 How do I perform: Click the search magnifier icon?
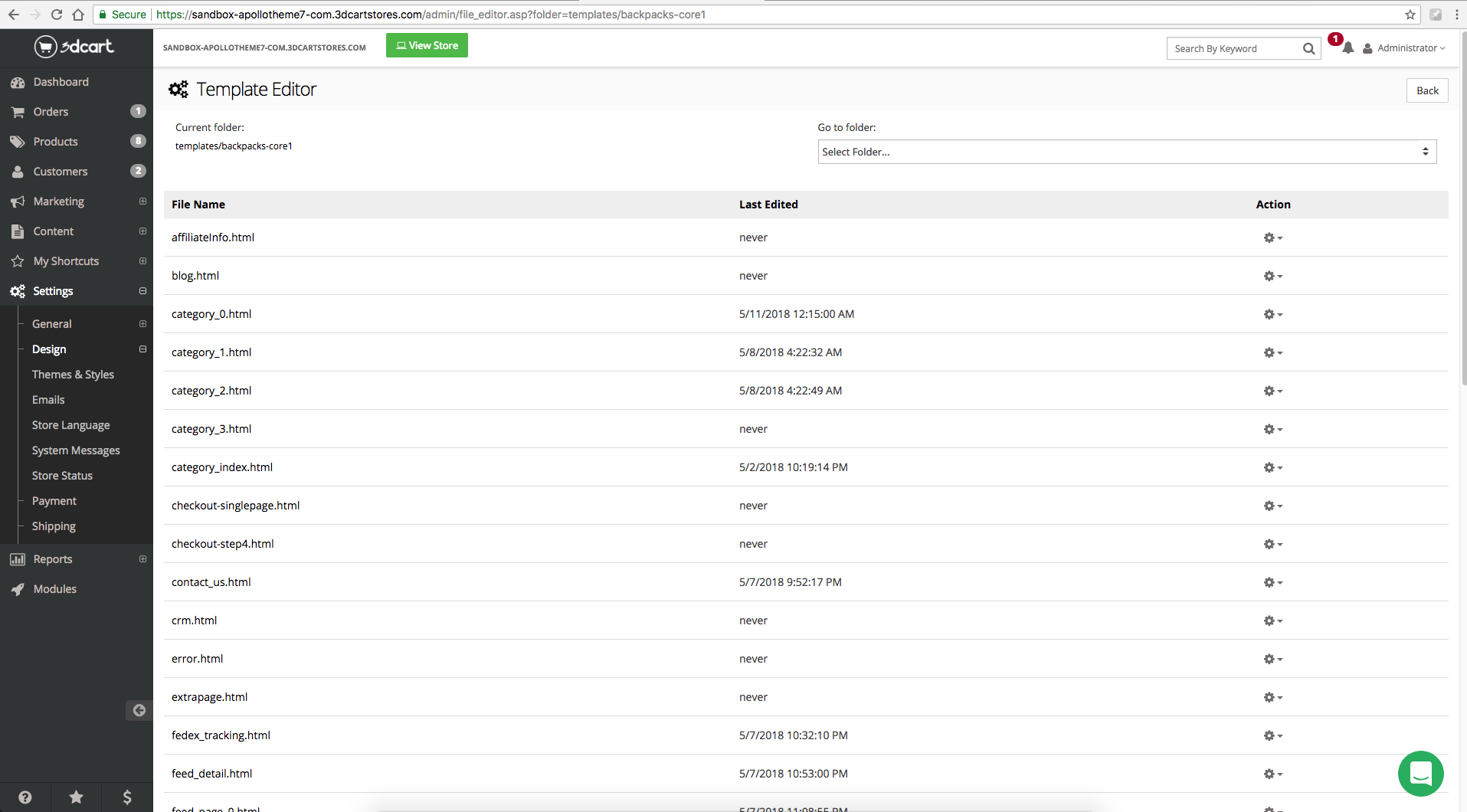1308,48
